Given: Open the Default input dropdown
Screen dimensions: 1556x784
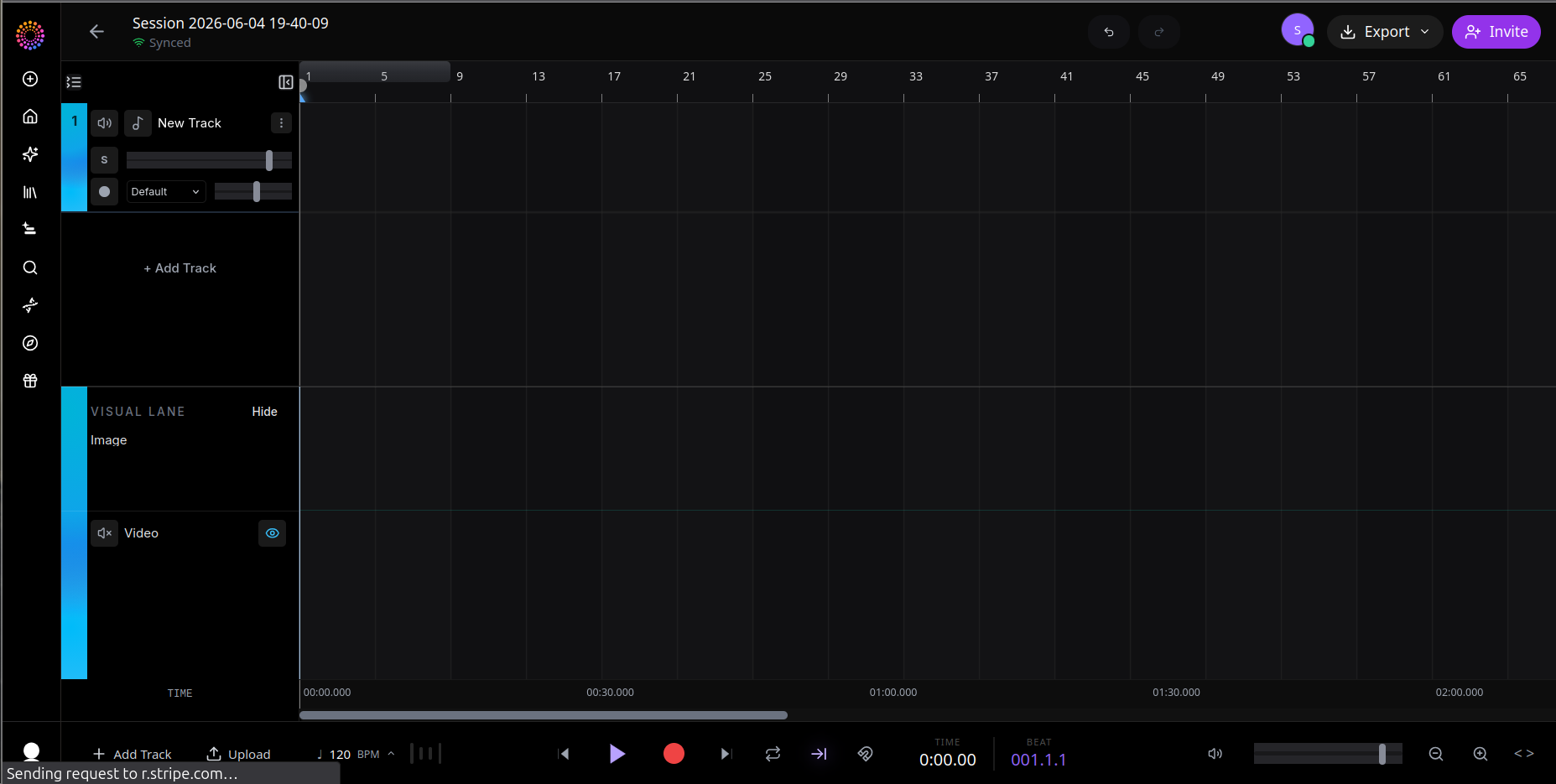Looking at the screenshot, I should pyautogui.click(x=166, y=192).
